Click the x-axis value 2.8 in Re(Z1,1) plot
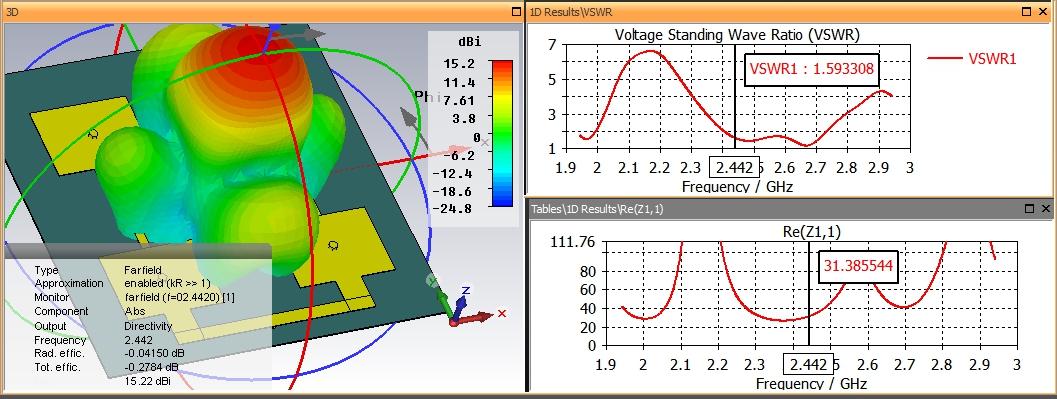This screenshot has height=399, width=1057. tap(942, 364)
